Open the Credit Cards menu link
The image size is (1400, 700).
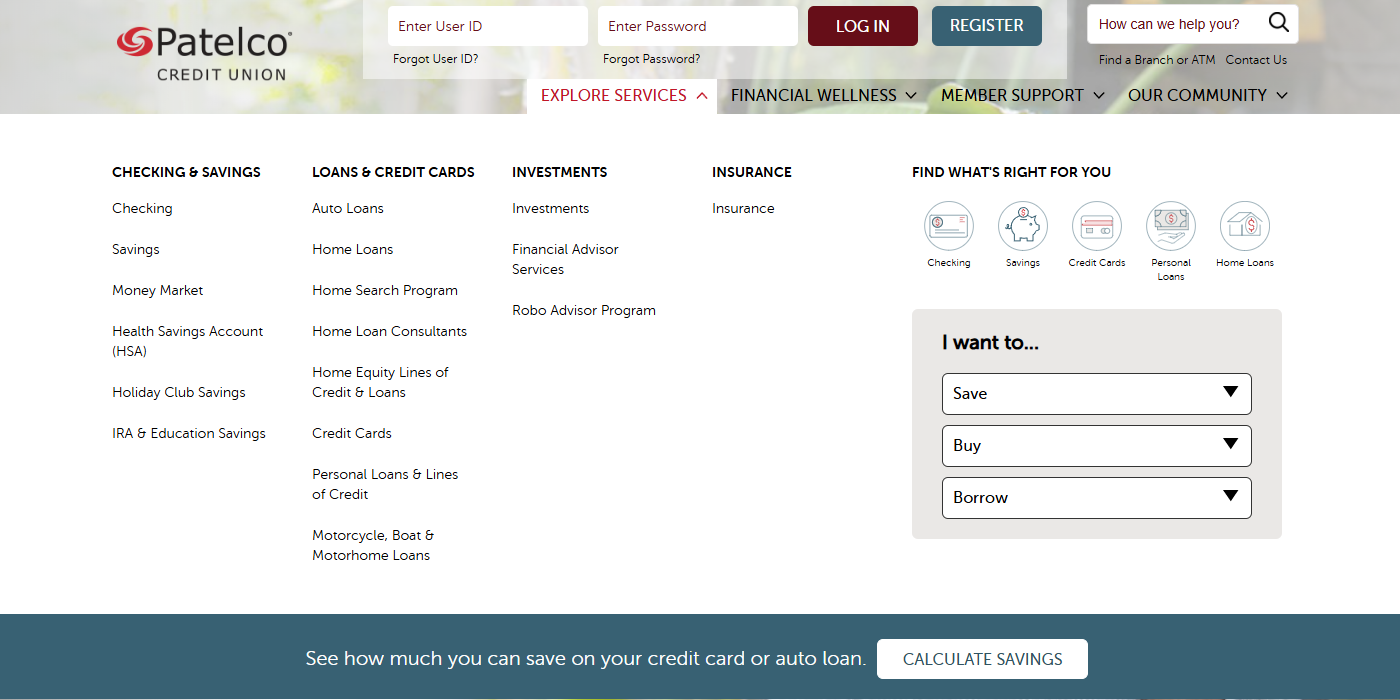(x=352, y=433)
